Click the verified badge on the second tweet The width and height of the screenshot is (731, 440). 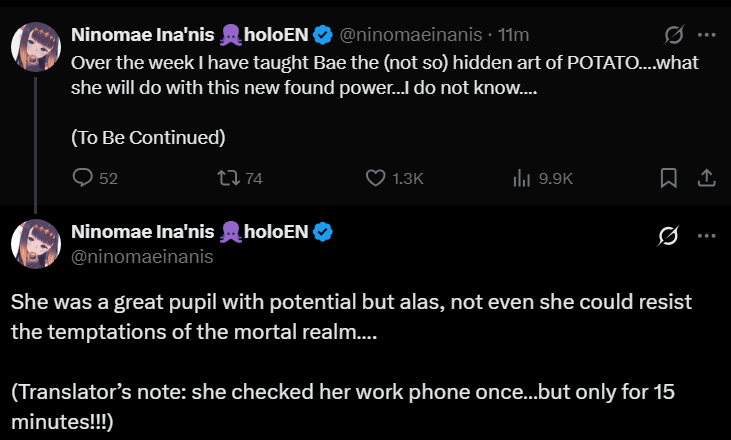323,233
